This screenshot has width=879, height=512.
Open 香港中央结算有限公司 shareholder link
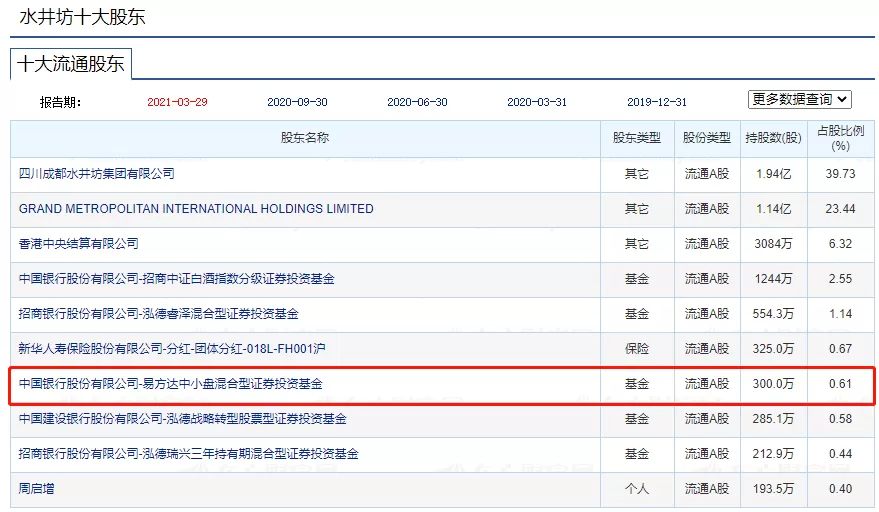[78, 243]
